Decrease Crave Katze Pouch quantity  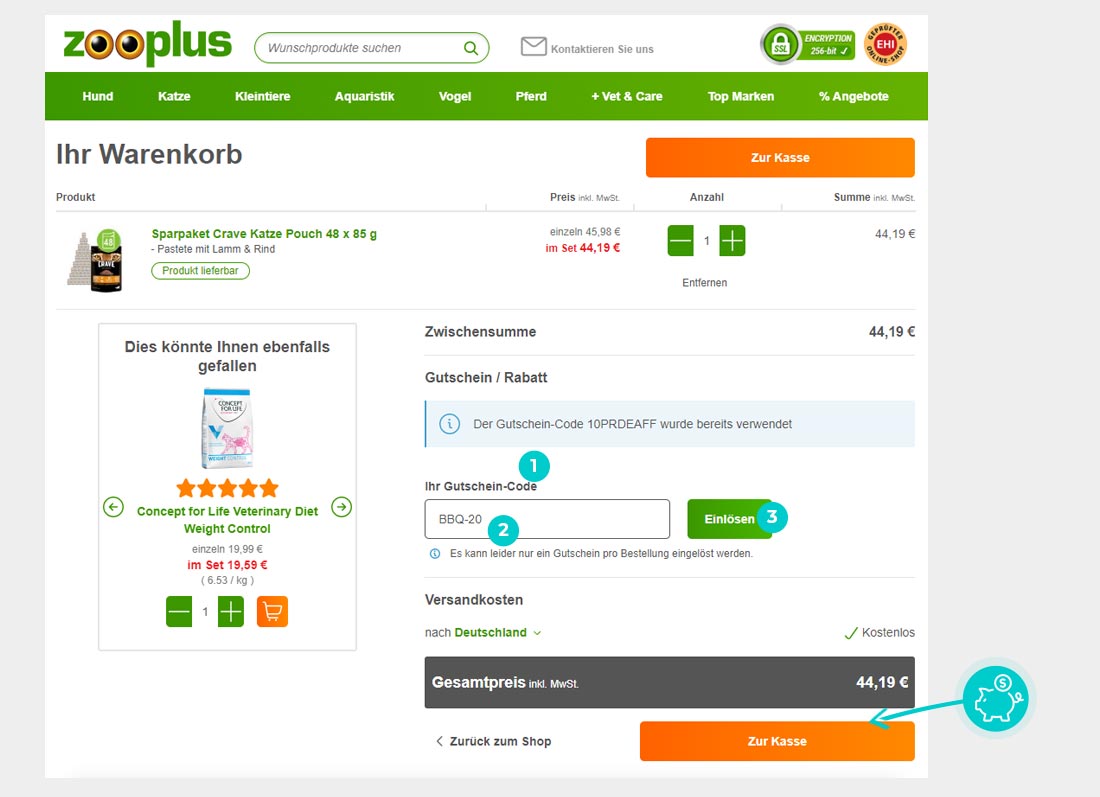(x=680, y=241)
